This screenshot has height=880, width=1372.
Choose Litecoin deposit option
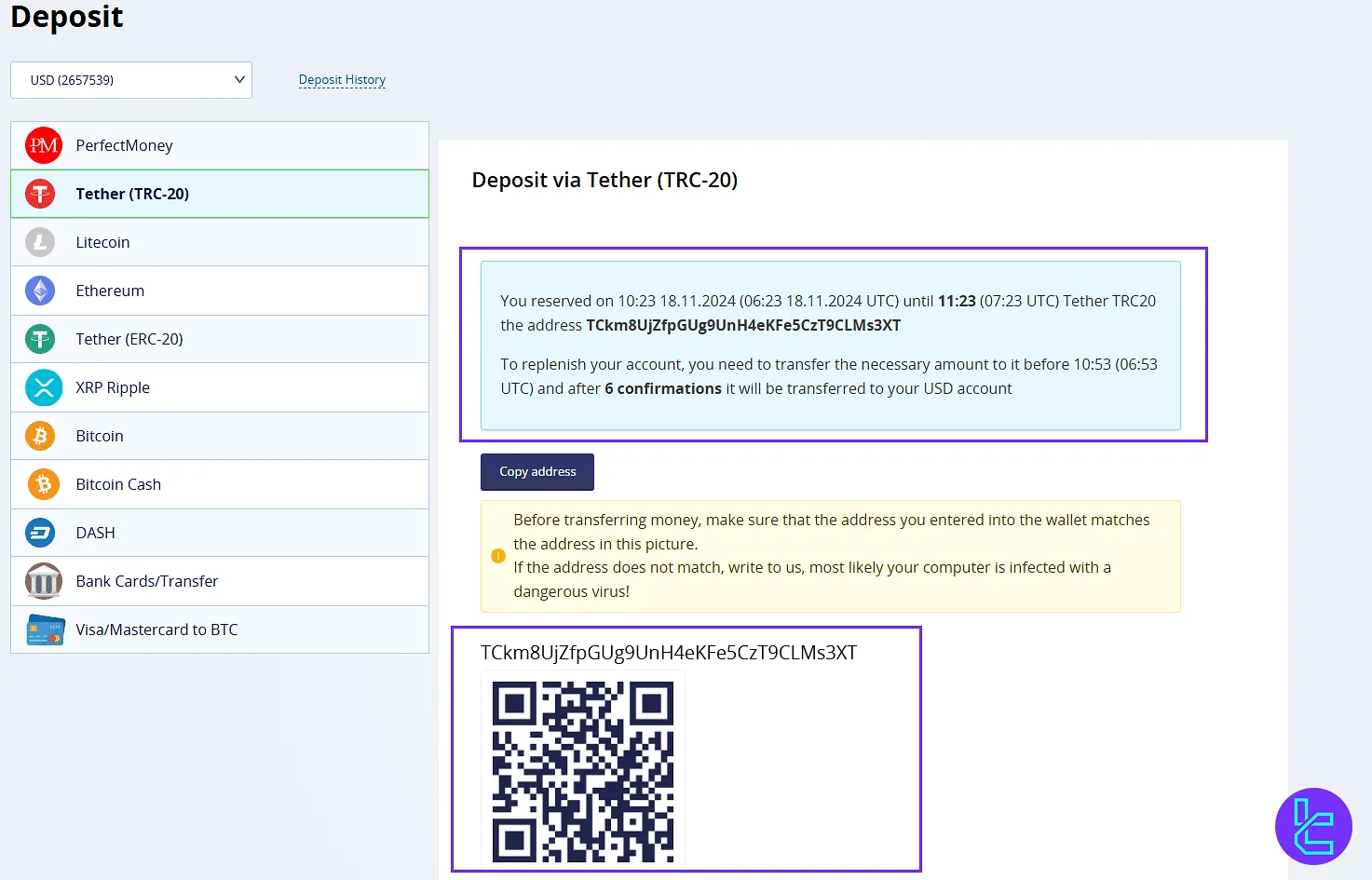point(220,242)
